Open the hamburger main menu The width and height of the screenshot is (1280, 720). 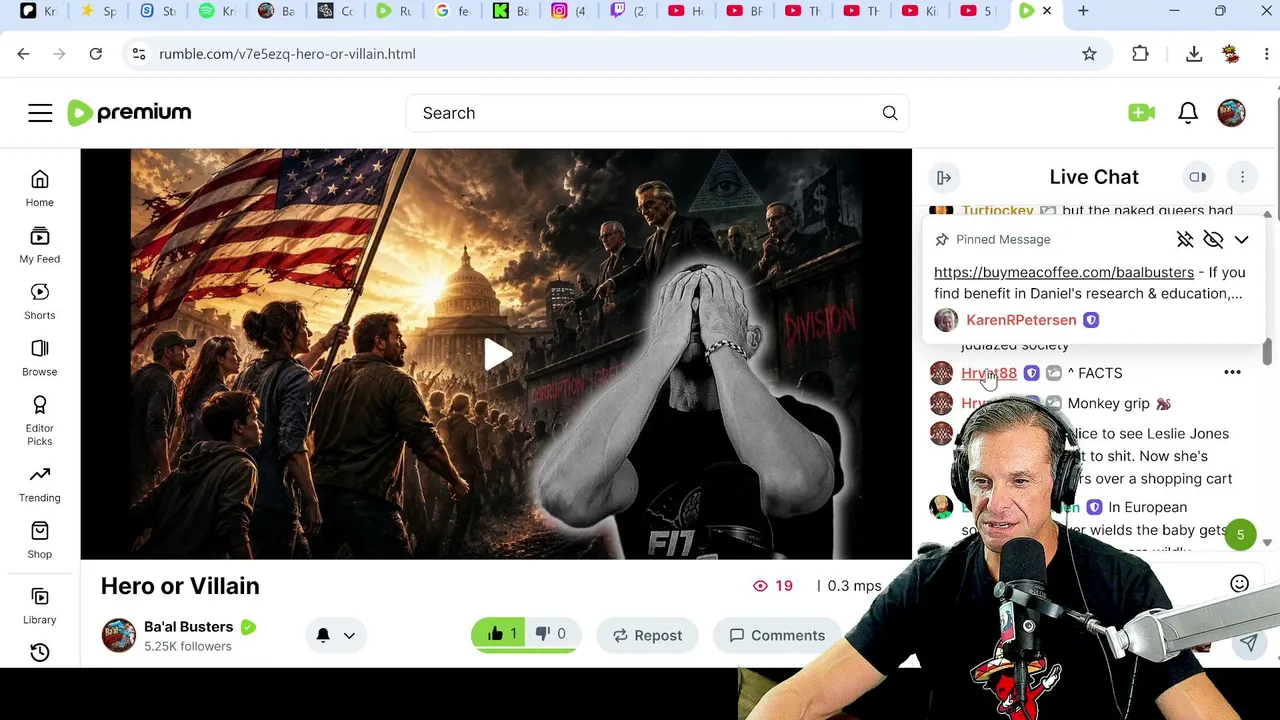40,113
